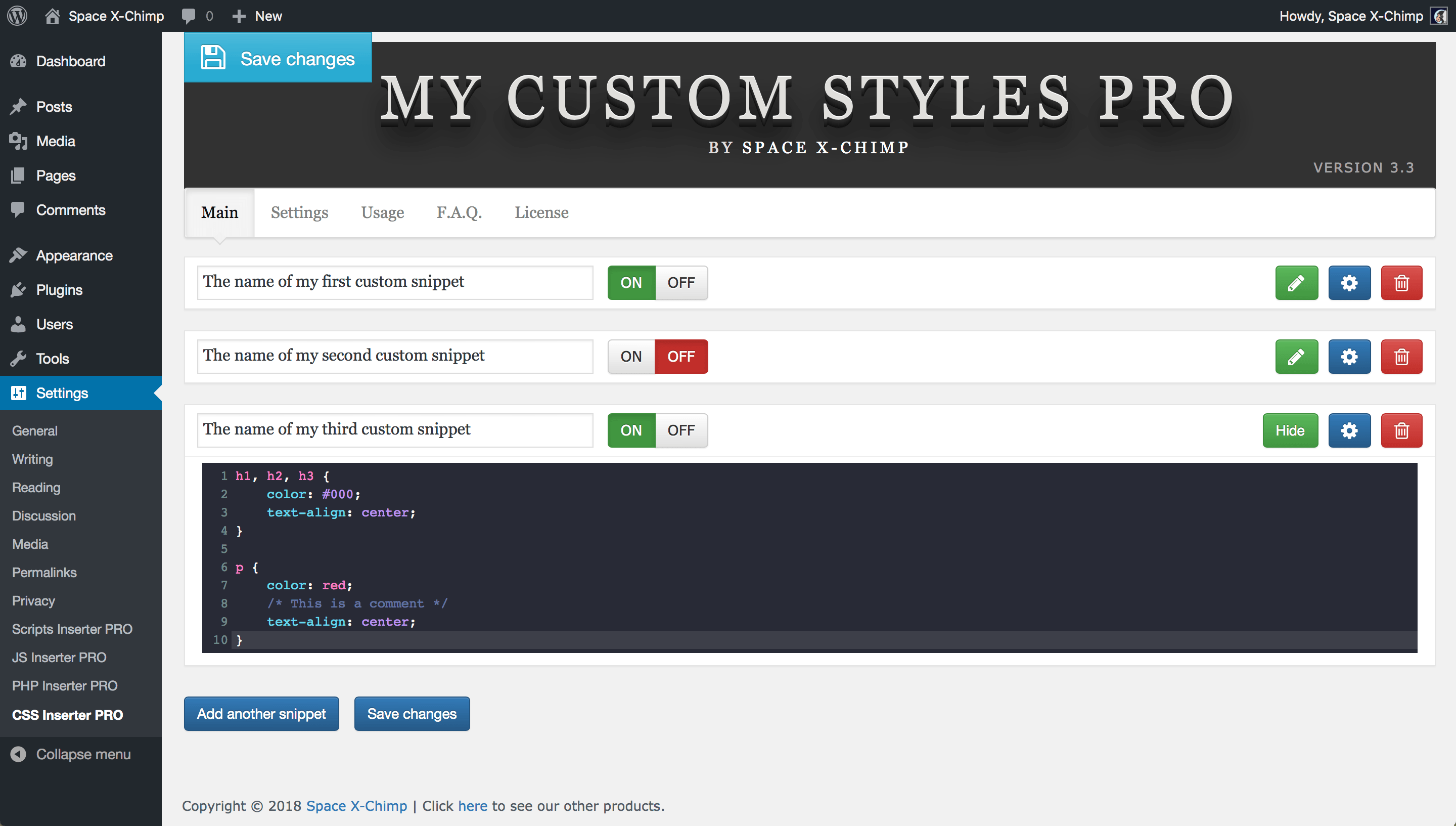Toggle first snippet ON button

pyautogui.click(x=630, y=282)
